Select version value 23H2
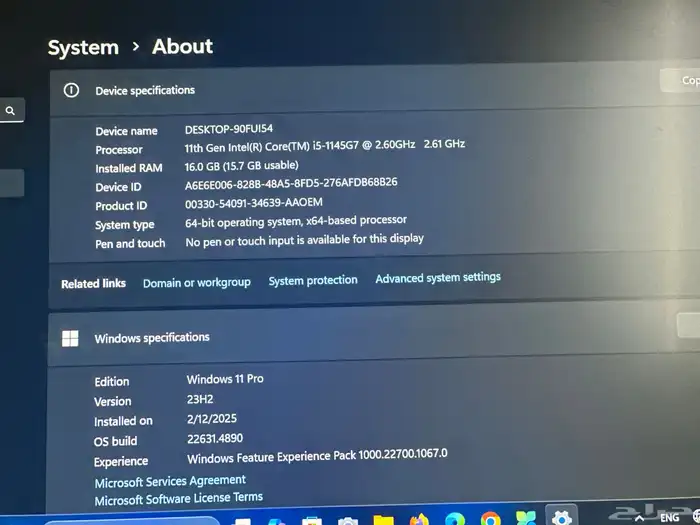 click(x=200, y=399)
